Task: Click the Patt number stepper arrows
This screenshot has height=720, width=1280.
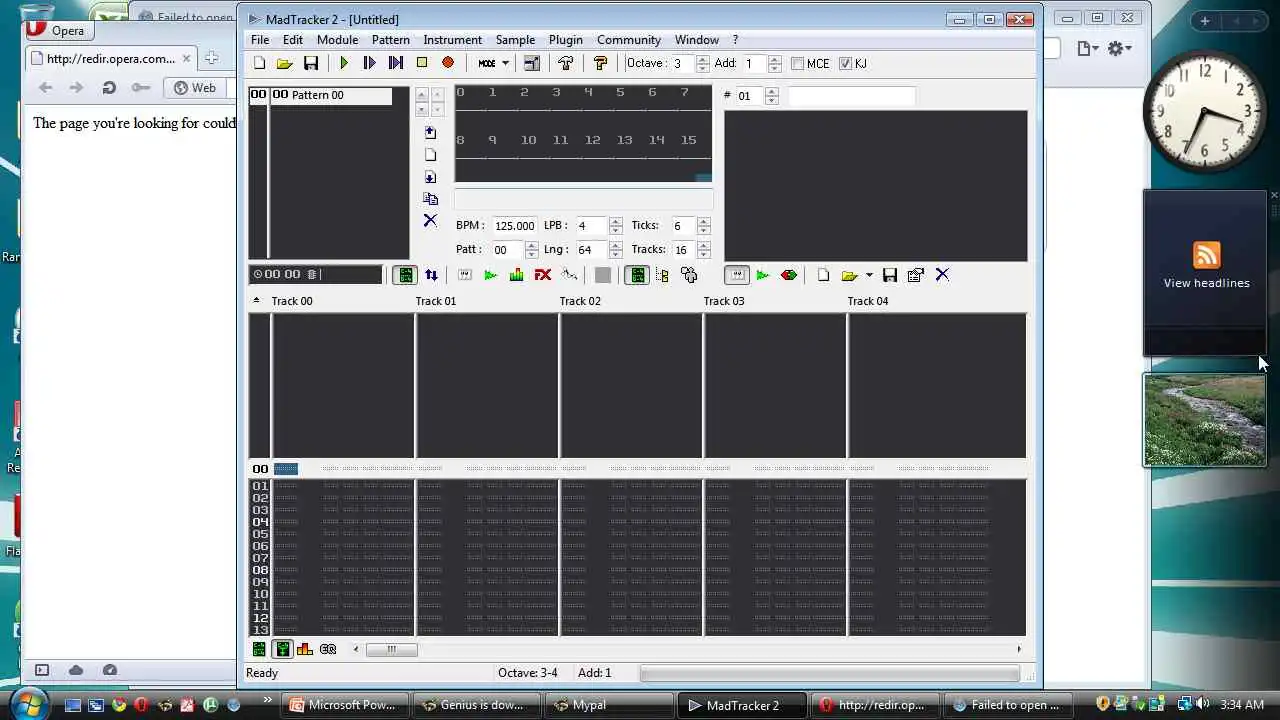Action: (531, 250)
